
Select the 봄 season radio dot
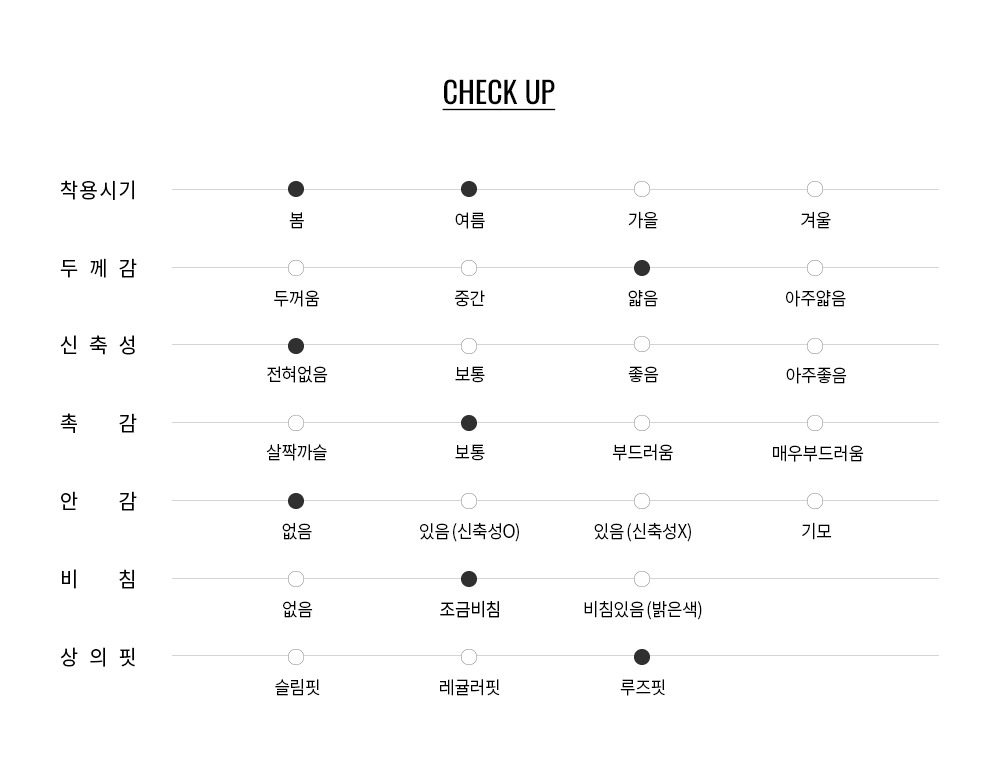tap(296, 189)
